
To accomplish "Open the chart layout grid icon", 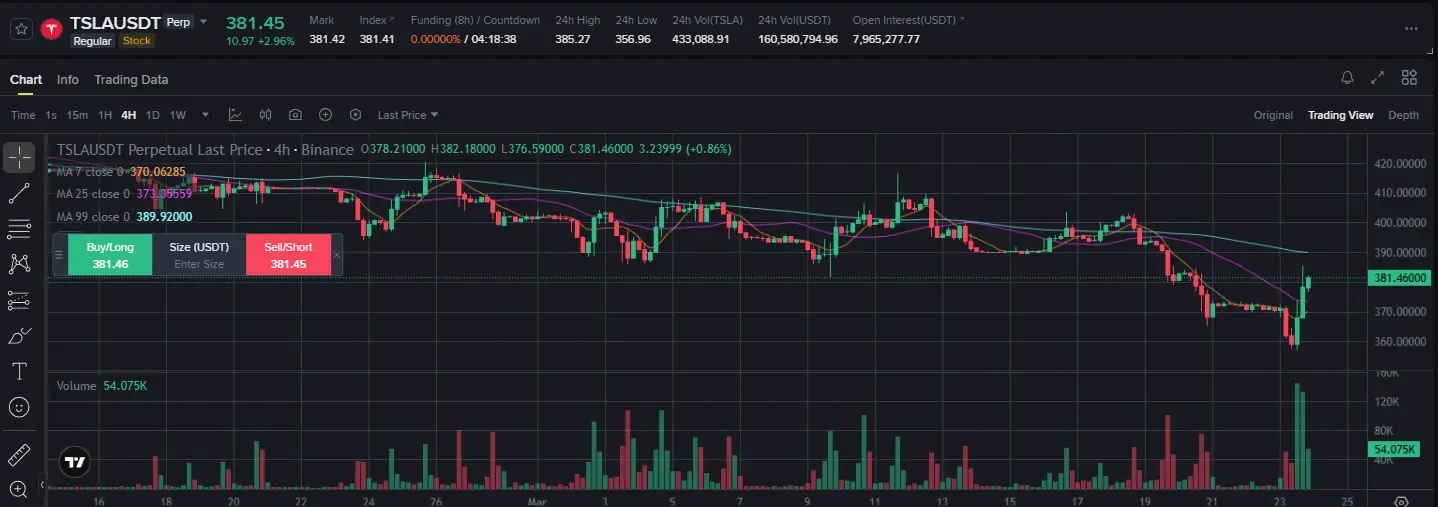I will click(x=1409, y=78).
